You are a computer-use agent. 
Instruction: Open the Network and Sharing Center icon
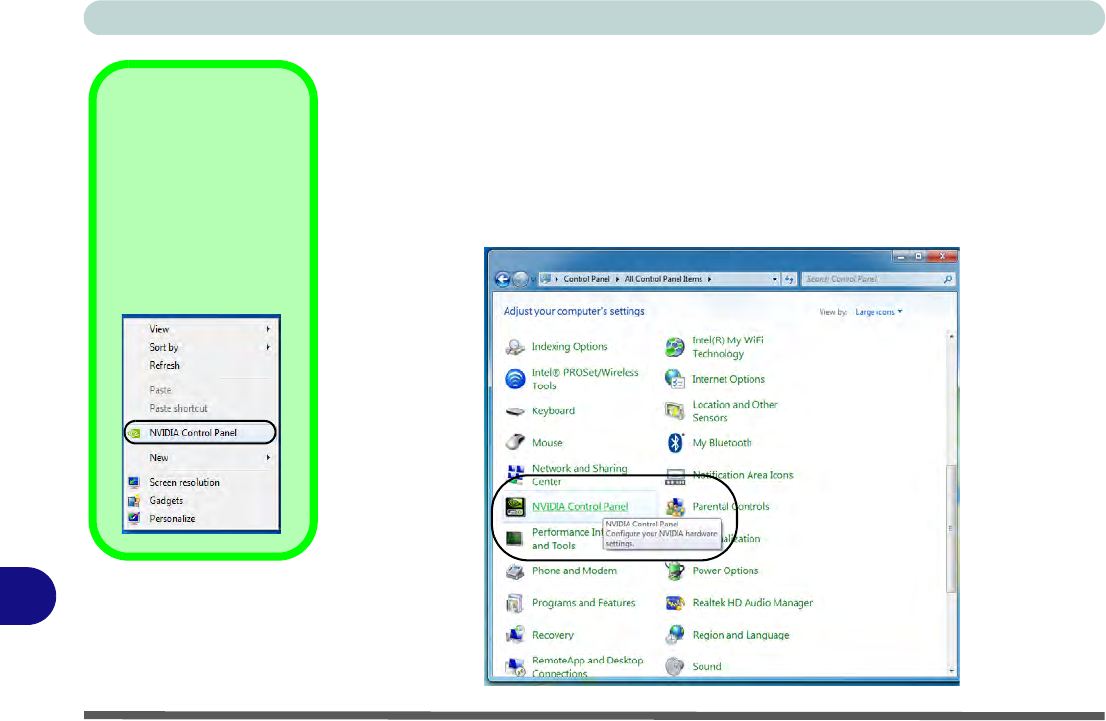pyautogui.click(x=515, y=475)
